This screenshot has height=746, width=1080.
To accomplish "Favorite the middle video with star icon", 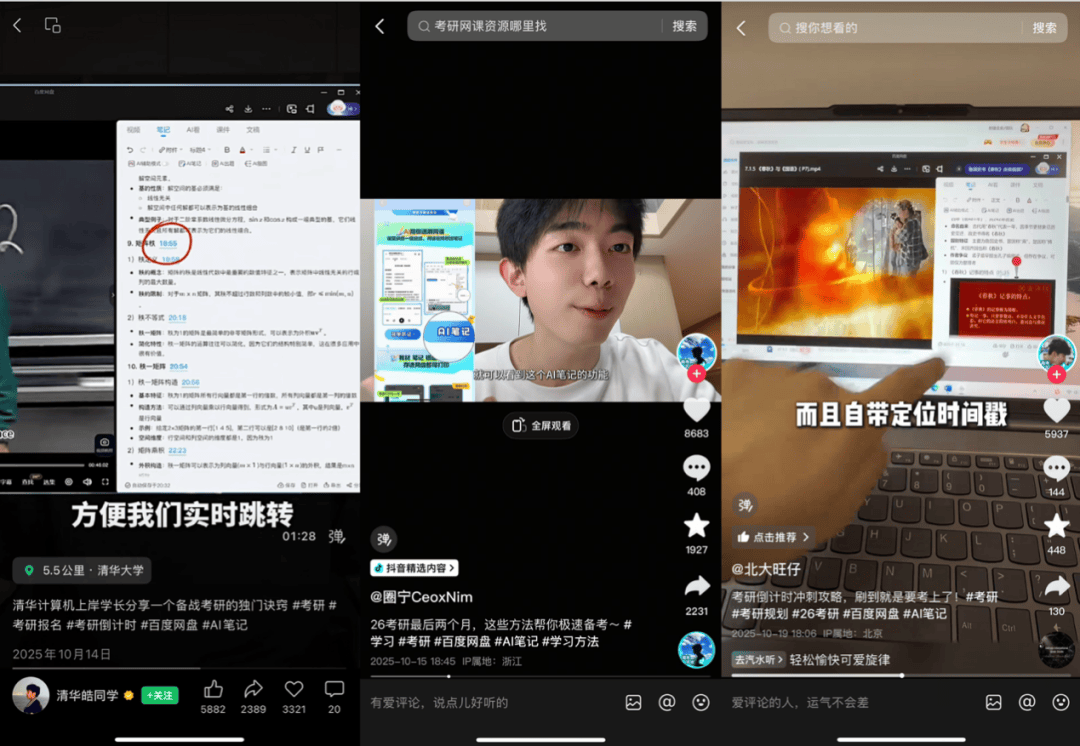I will pyautogui.click(x=696, y=526).
